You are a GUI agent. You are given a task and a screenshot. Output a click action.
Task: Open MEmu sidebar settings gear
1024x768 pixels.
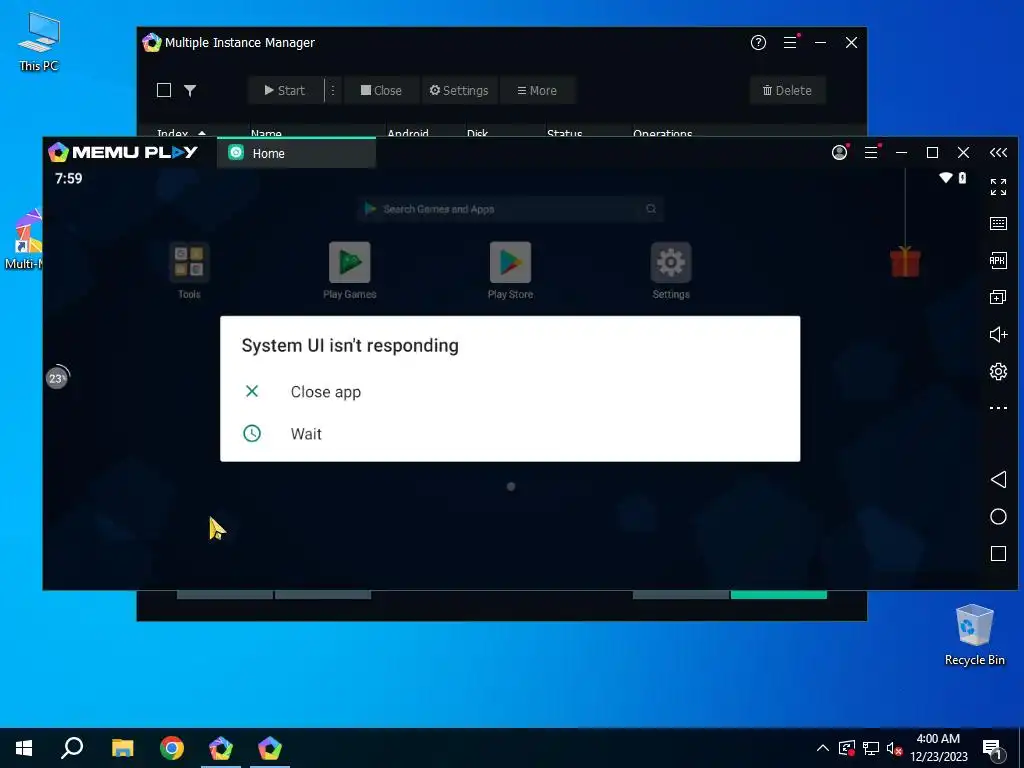(x=998, y=372)
